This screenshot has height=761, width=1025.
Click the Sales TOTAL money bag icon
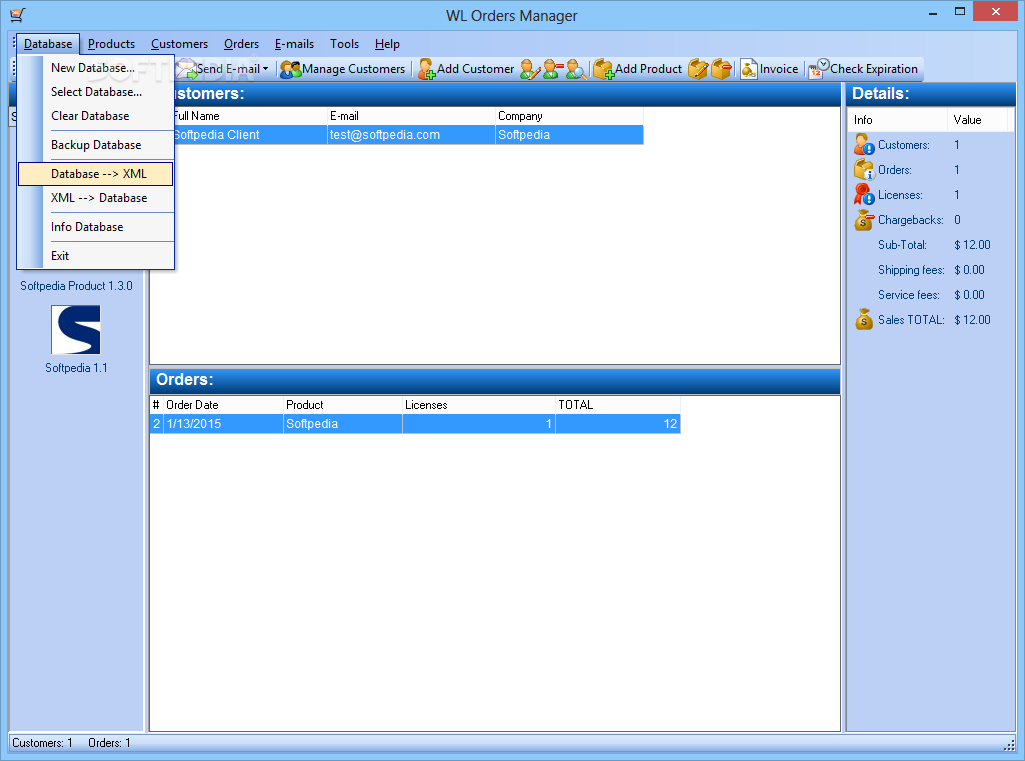pyautogui.click(x=864, y=320)
